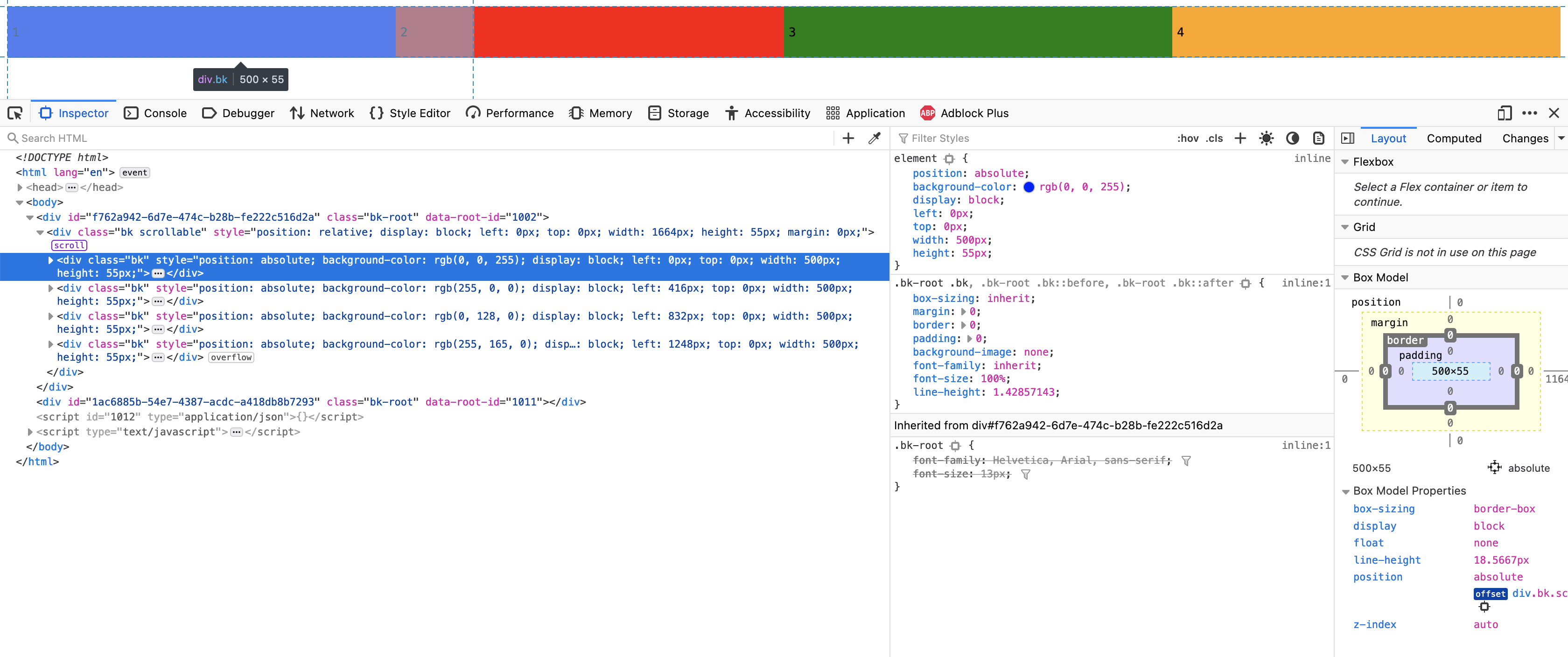This screenshot has width=1568, height=657.
Task: Open the Memory tab
Action: click(x=601, y=113)
